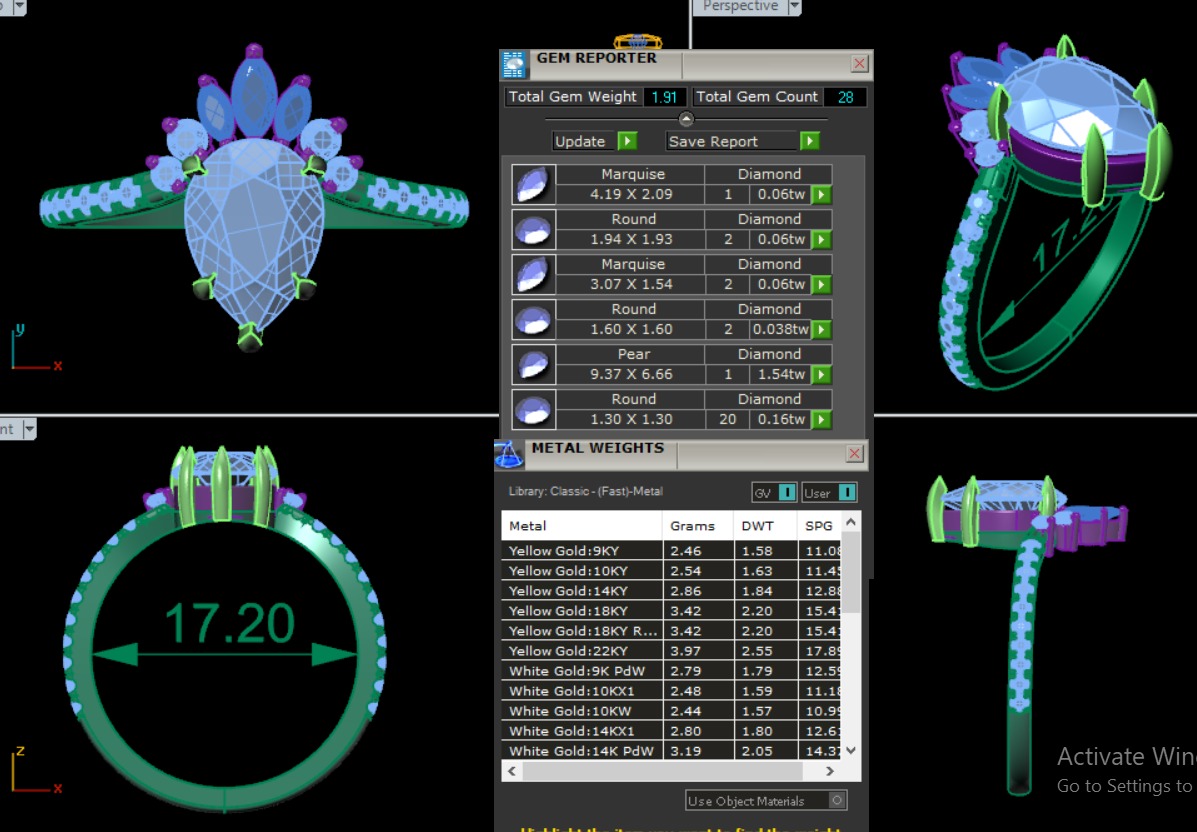Click right arrow of horizontal metal table scrollbar
1197x832 pixels.
tap(831, 771)
